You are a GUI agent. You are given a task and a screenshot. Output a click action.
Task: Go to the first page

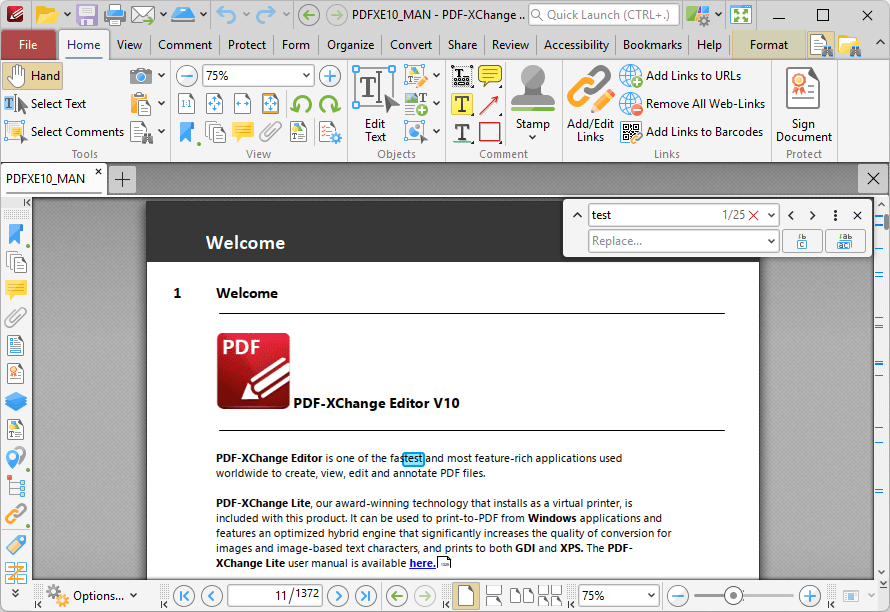click(184, 596)
